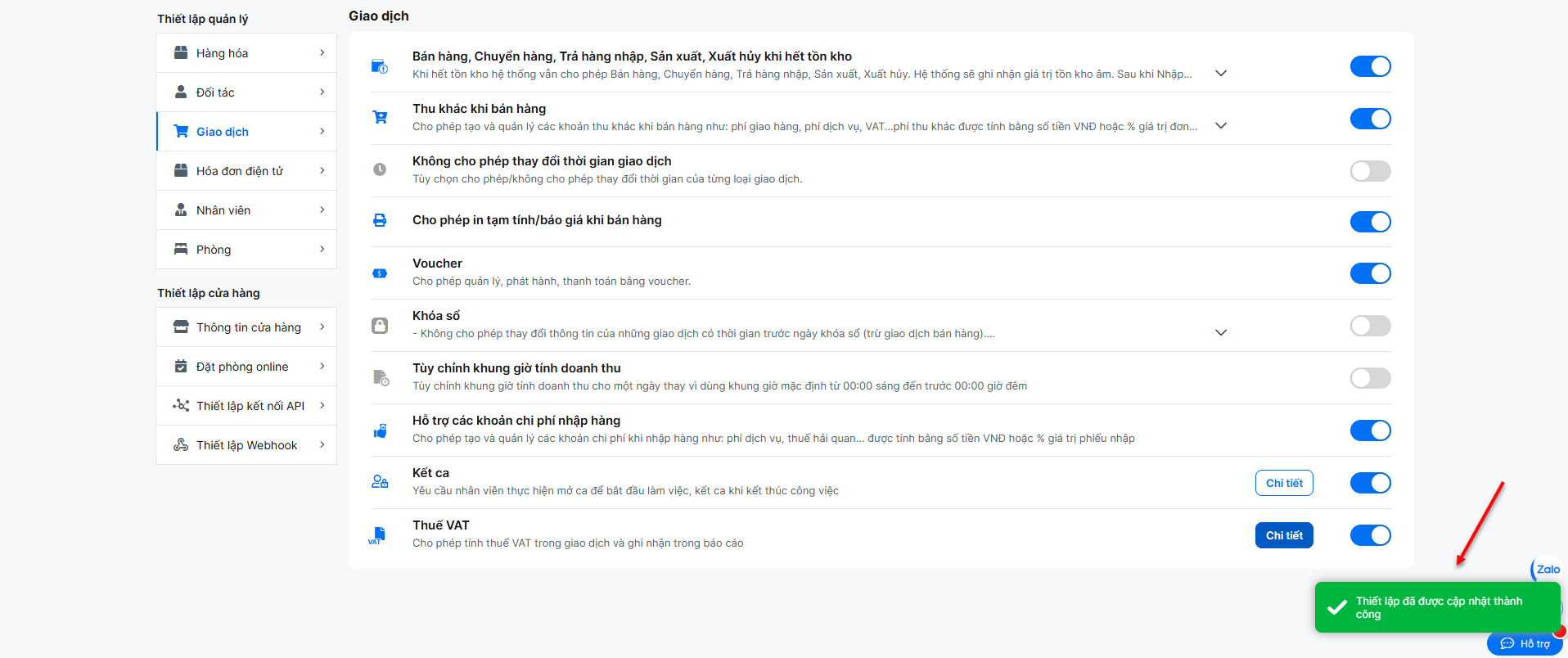
Task: Click the Giao dịch cart icon in sidebar
Action: coord(181,131)
